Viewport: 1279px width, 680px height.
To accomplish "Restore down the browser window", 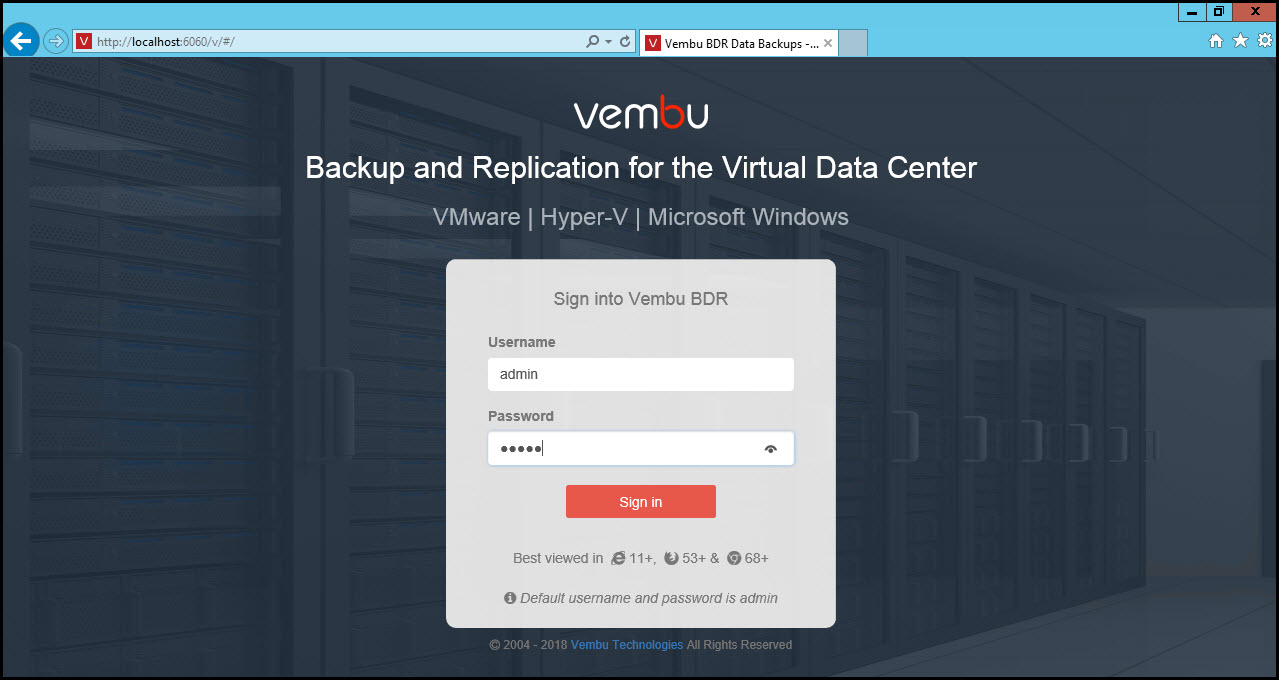I will 1219,12.
